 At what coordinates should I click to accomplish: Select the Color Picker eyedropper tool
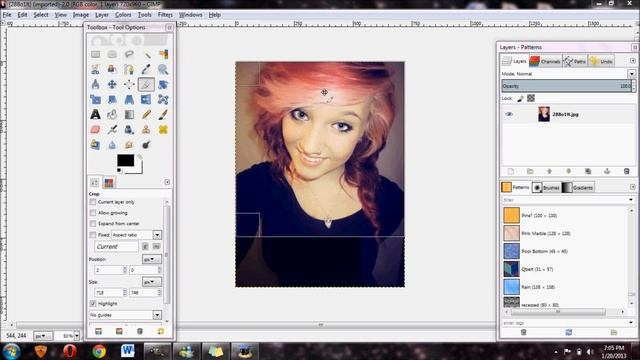coord(146,69)
